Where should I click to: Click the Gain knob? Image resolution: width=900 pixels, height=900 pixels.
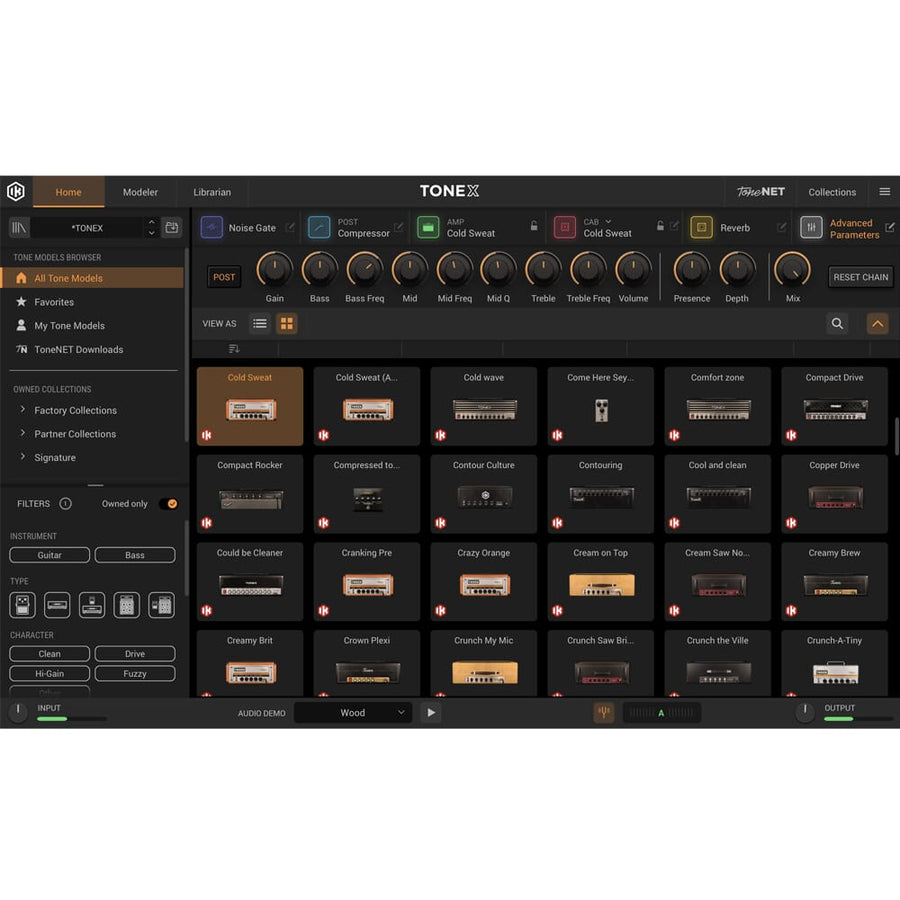coord(274,269)
